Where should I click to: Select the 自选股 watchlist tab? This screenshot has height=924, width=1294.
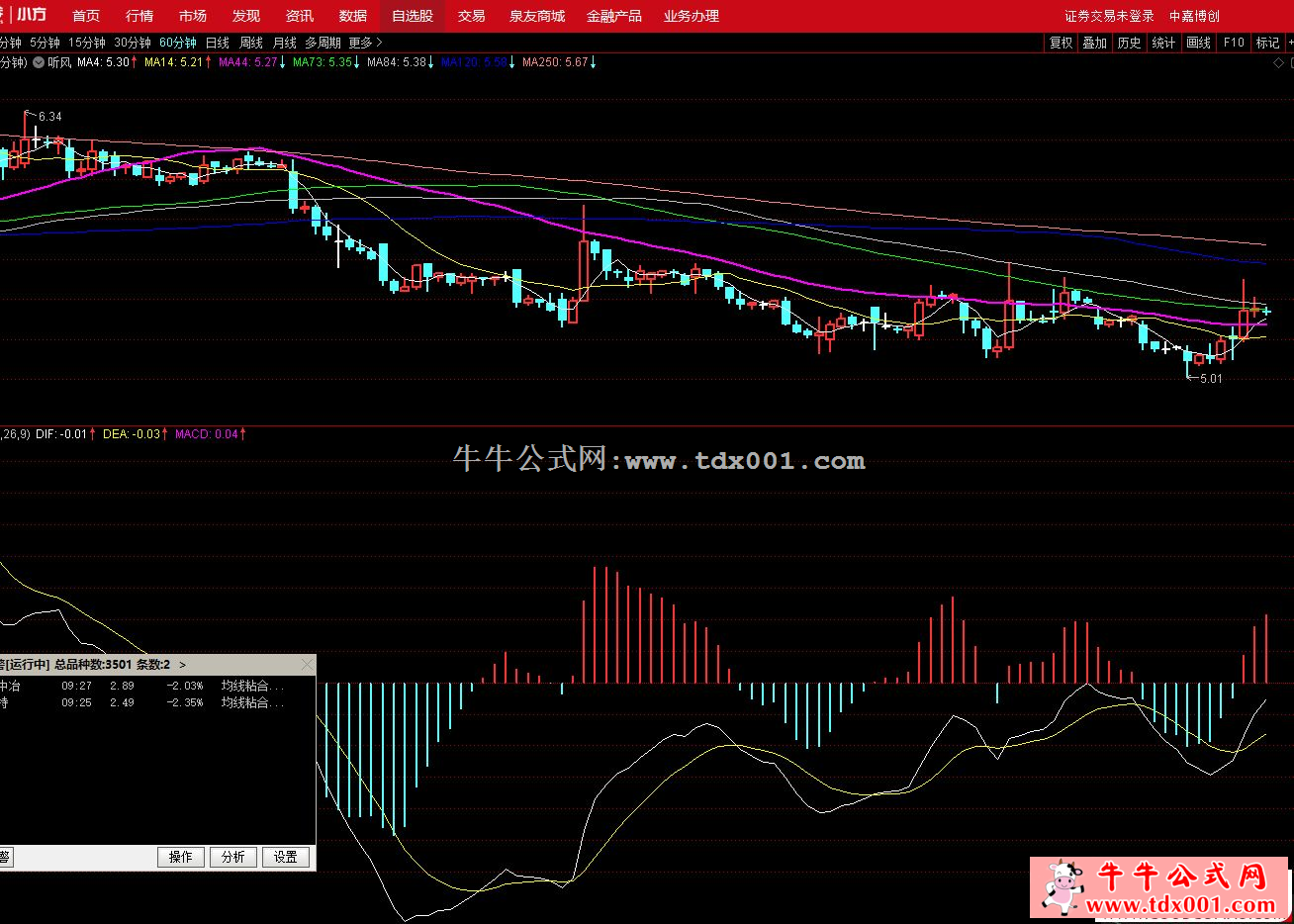click(x=413, y=16)
